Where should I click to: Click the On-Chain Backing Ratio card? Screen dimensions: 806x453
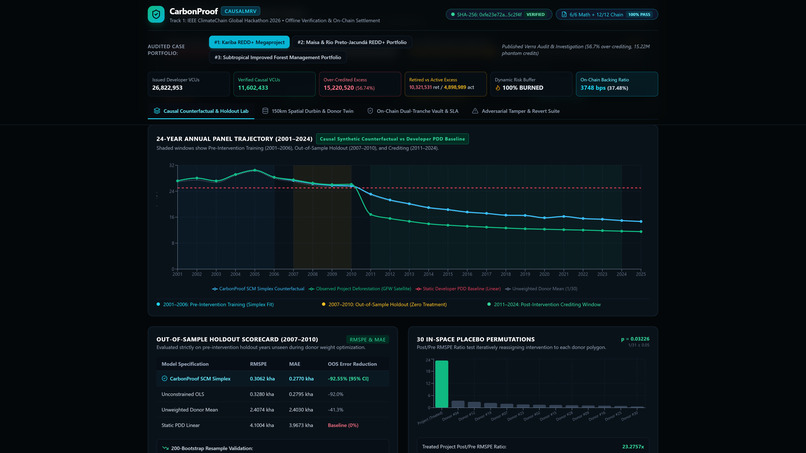(617, 84)
